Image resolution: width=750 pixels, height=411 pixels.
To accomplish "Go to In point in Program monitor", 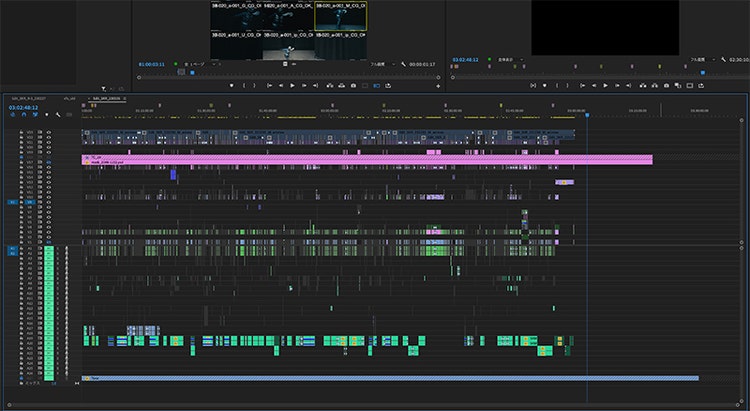I will click(x=582, y=86).
